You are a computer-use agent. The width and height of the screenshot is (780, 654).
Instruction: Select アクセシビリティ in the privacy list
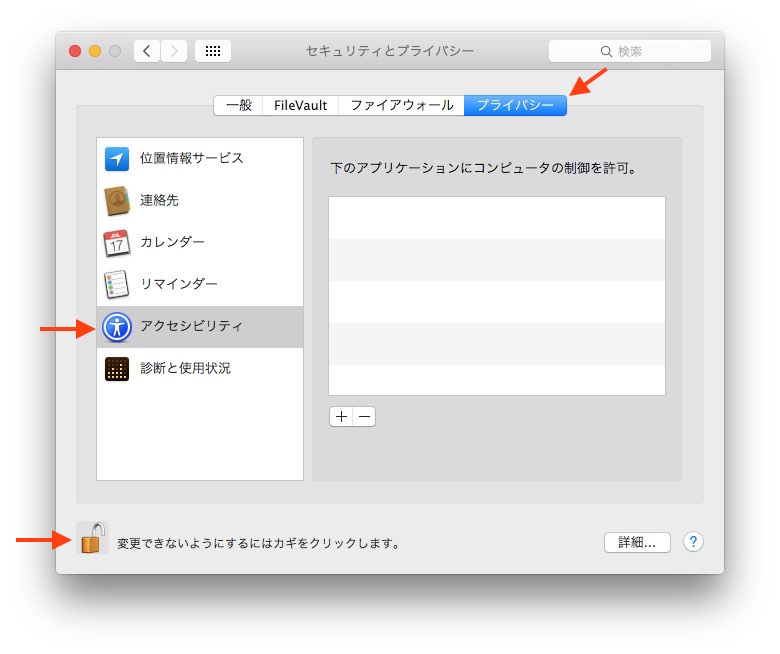pyautogui.click(x=200, y=327)
